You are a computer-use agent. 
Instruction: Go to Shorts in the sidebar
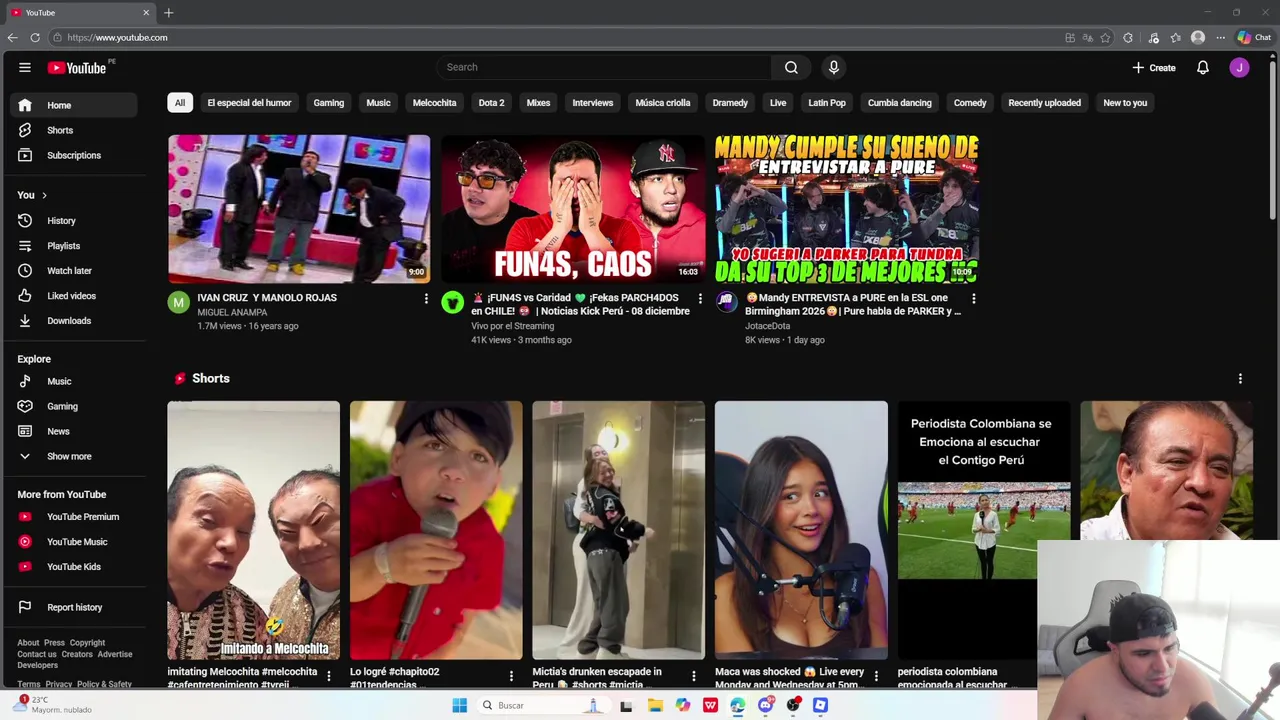click(x=73, y=130)
